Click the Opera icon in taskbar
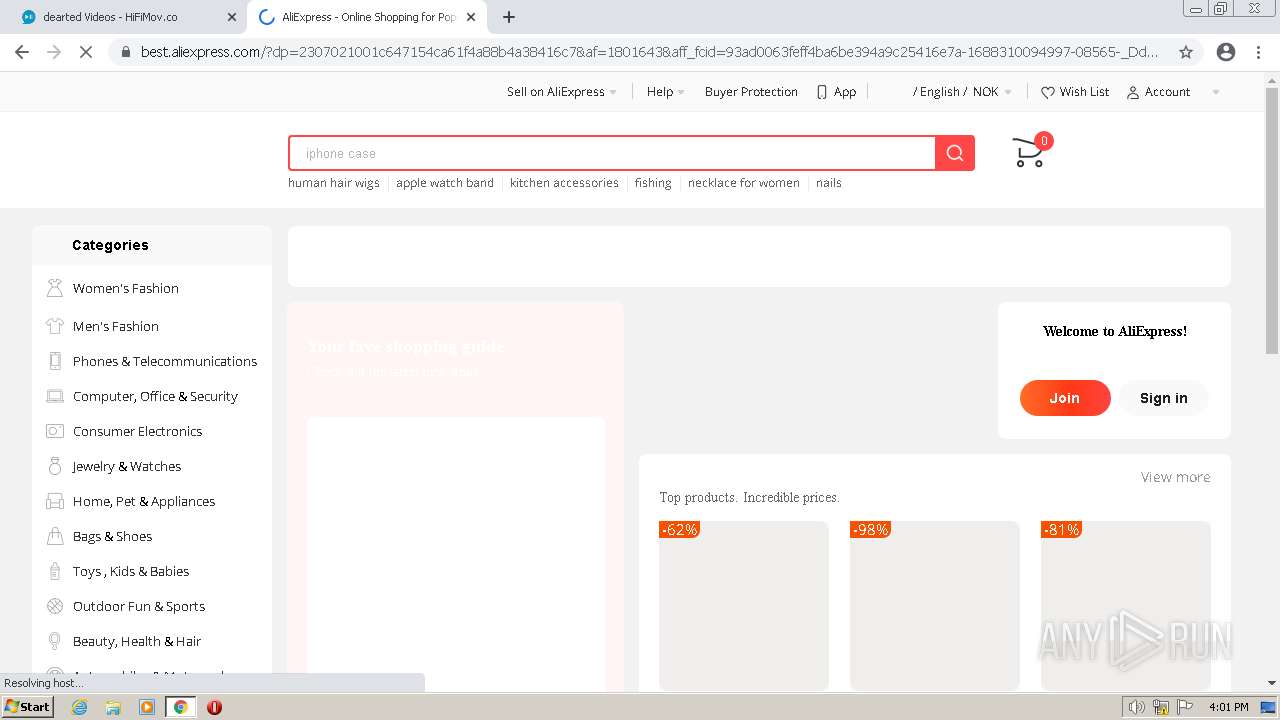The image size is (1280, 720). click(x=214, y=707)
